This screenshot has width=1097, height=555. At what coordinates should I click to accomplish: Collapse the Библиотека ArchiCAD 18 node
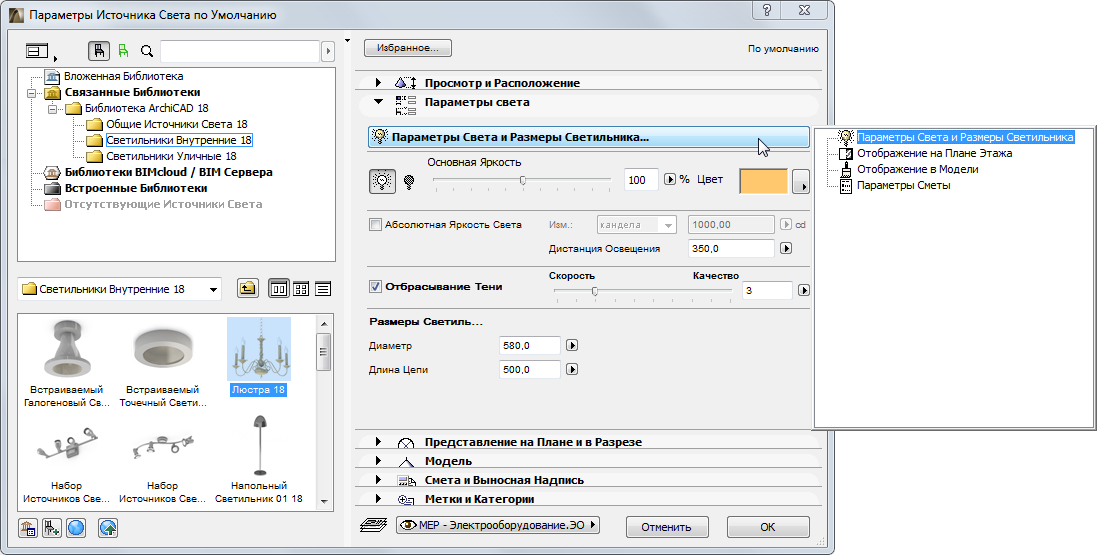click(x=52, y=108)
